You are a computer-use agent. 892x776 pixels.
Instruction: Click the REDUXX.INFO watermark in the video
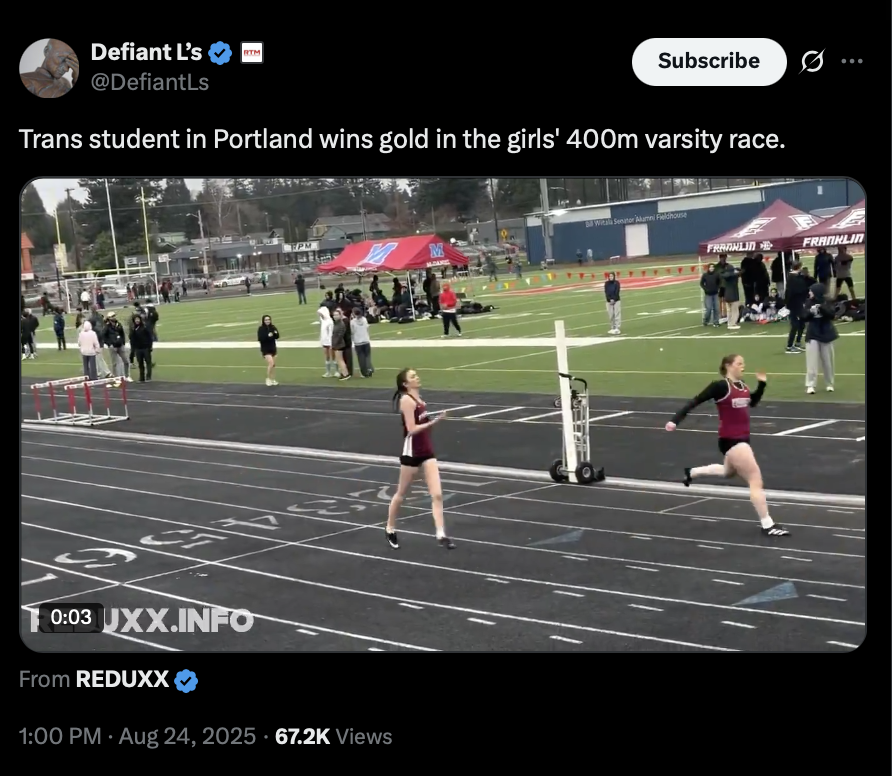tap(141, 620)
